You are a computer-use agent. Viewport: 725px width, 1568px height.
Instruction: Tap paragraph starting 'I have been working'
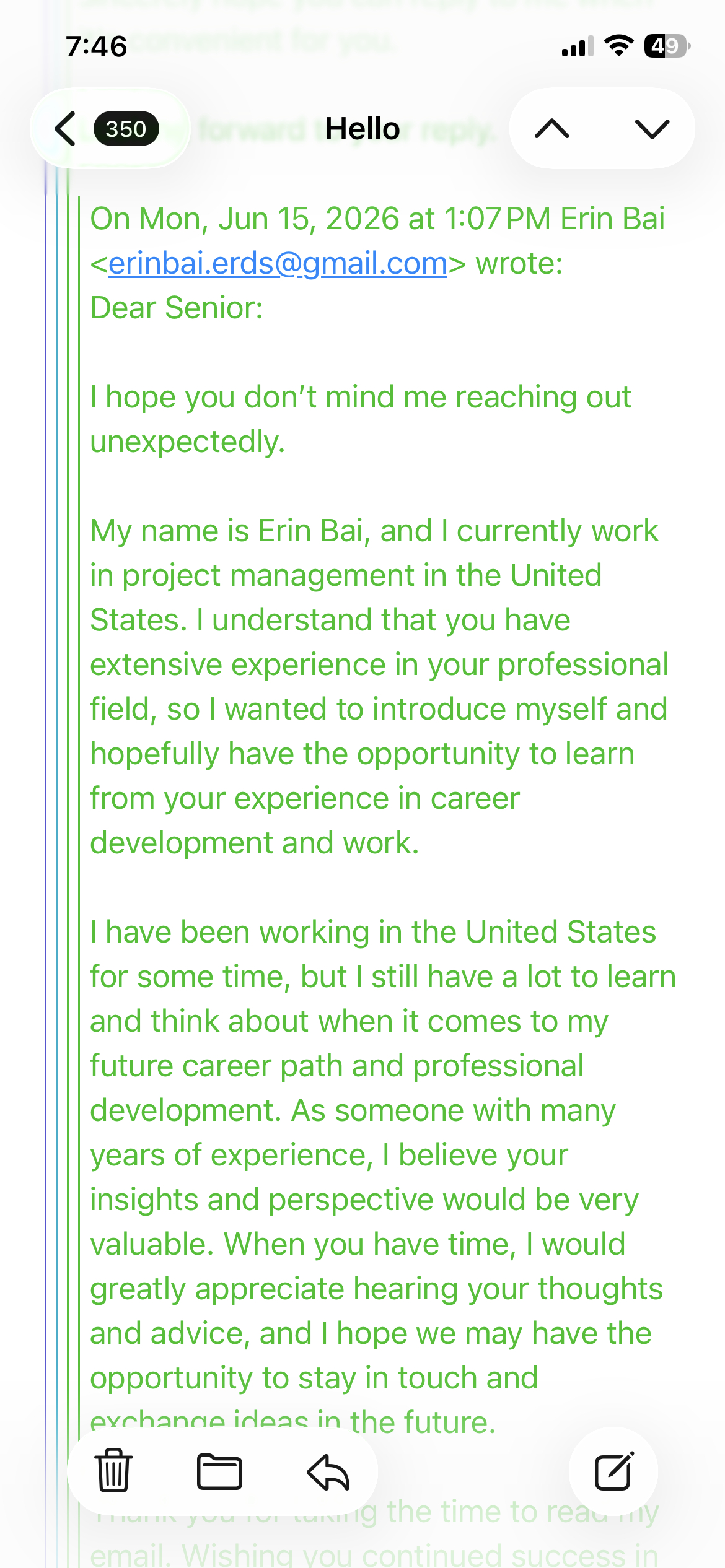point(383,1177)
